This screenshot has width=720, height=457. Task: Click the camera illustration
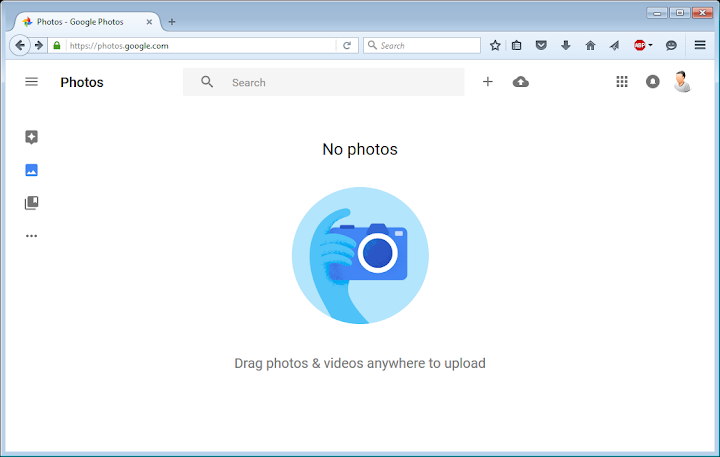pos(360,255)
